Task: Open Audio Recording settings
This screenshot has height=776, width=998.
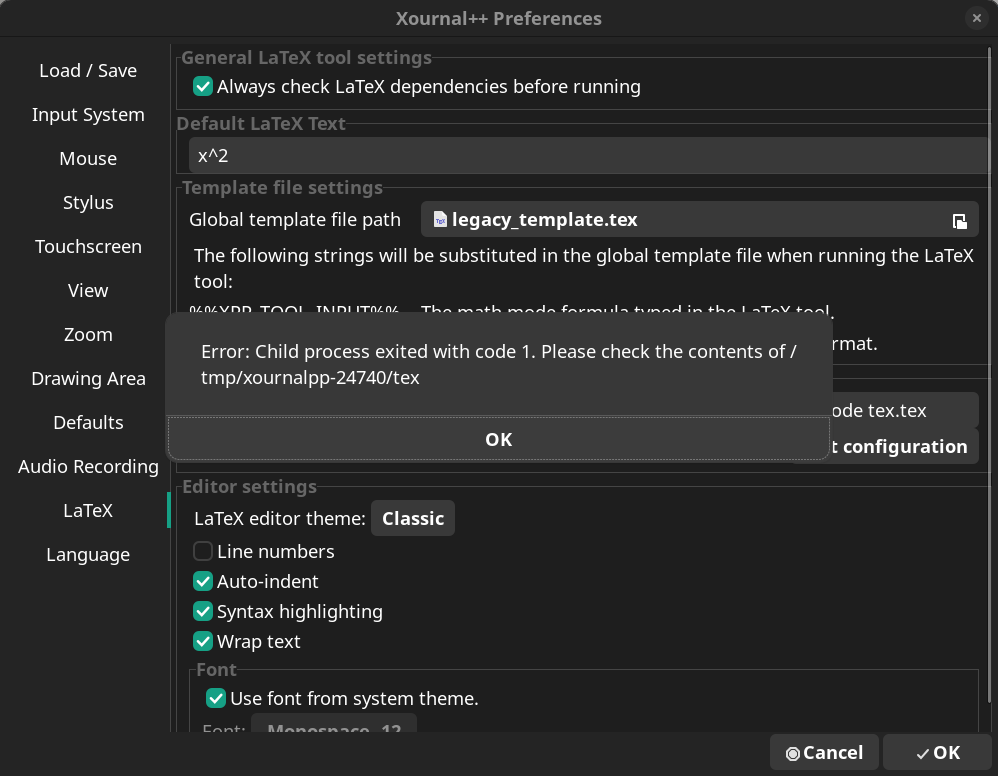Action: point(88,466)
